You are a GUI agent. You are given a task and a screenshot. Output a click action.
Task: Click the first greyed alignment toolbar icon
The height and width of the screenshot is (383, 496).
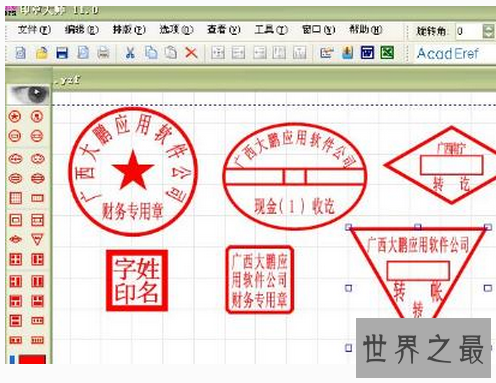point(218,53)
